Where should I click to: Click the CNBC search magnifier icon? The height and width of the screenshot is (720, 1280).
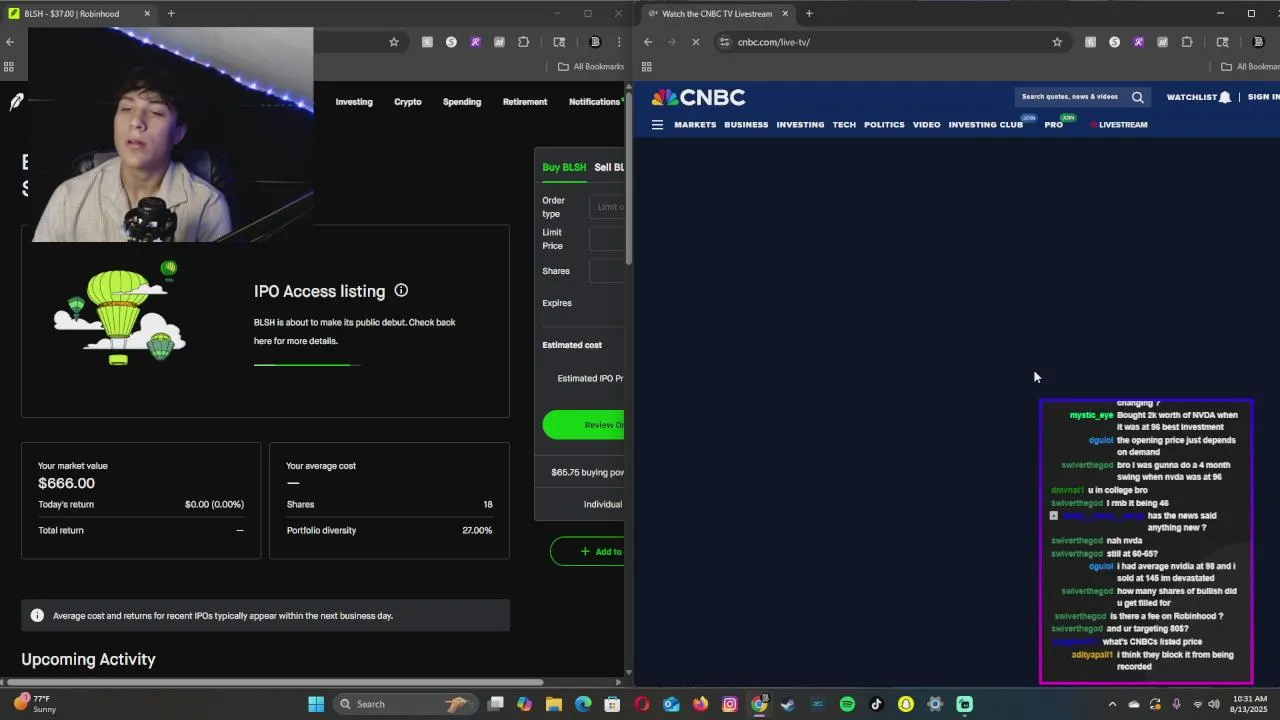coord(1137,97)
